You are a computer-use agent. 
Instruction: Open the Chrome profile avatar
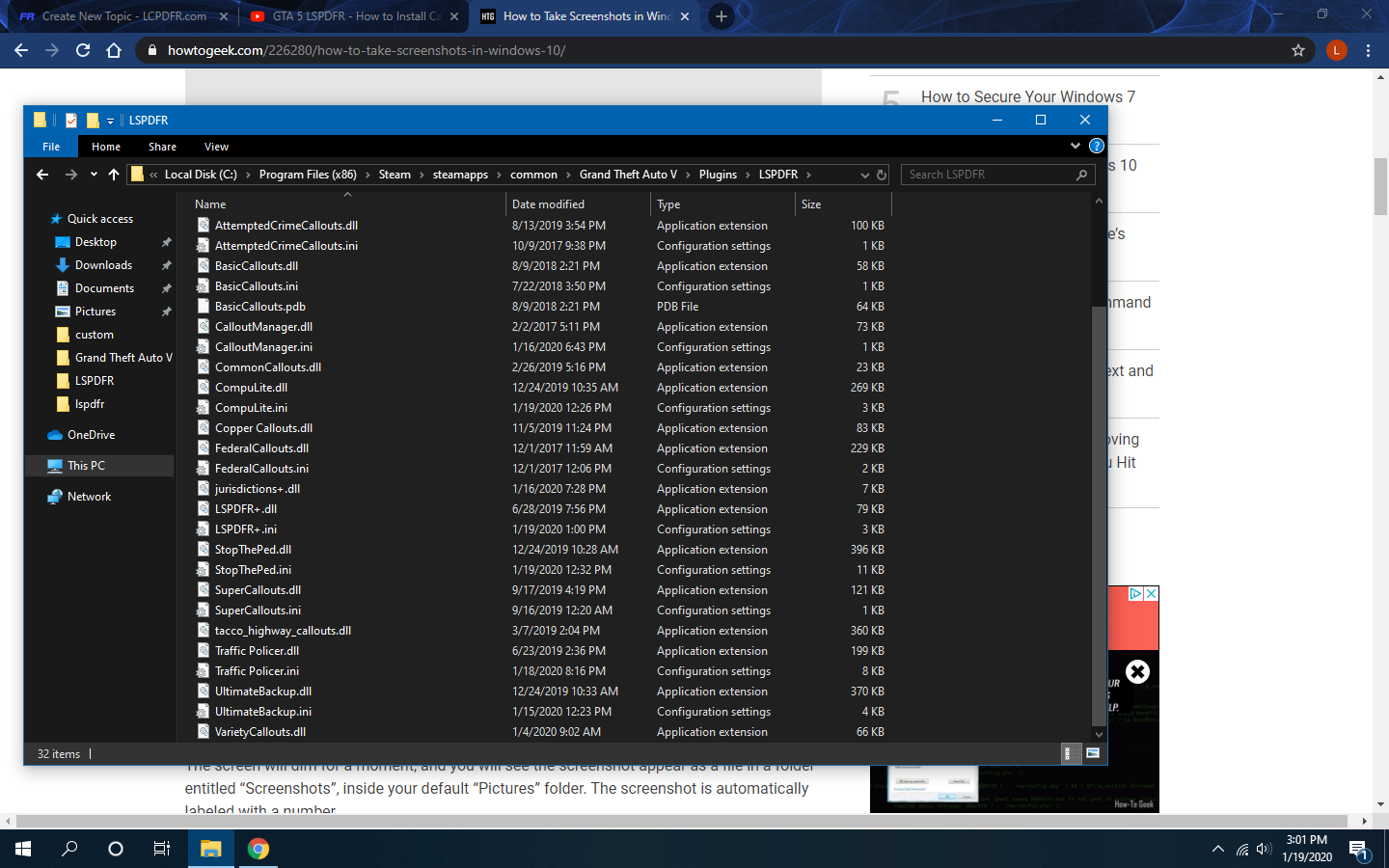[x=1336, y=50]
